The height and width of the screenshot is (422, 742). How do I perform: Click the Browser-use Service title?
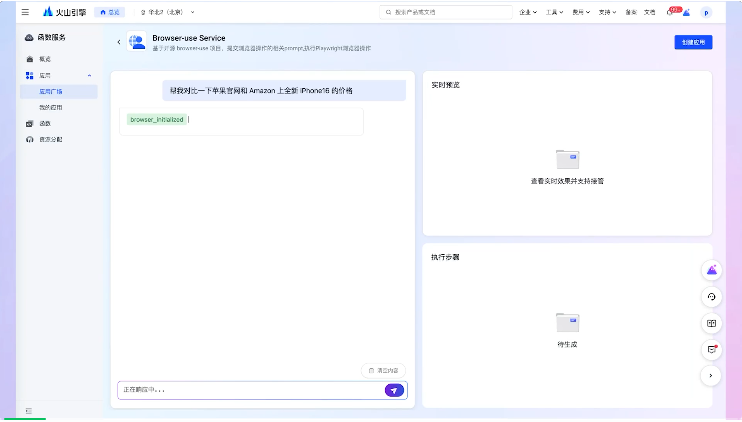(x=189, y=38)
